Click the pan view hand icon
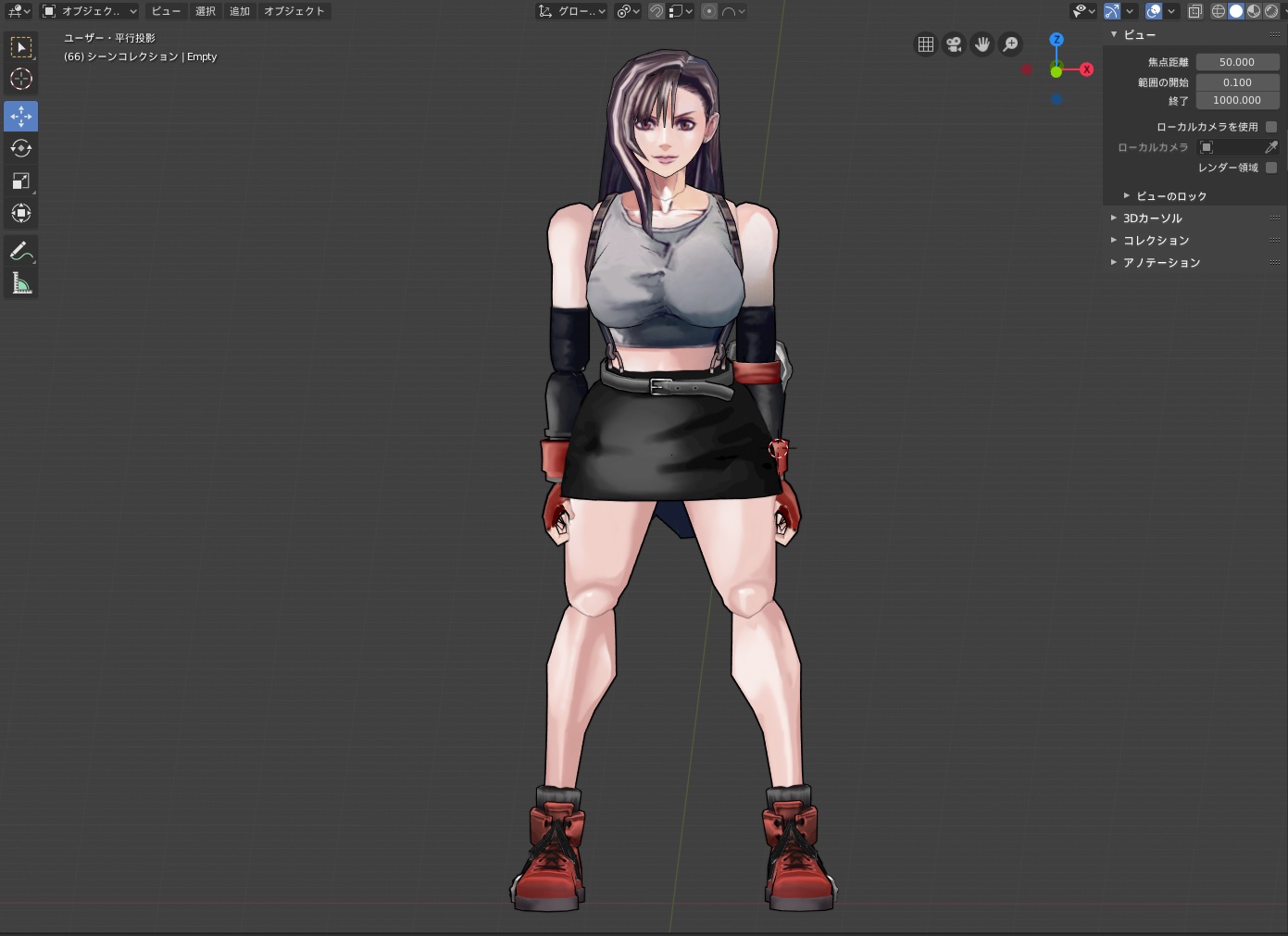 [x=982, y=44]
